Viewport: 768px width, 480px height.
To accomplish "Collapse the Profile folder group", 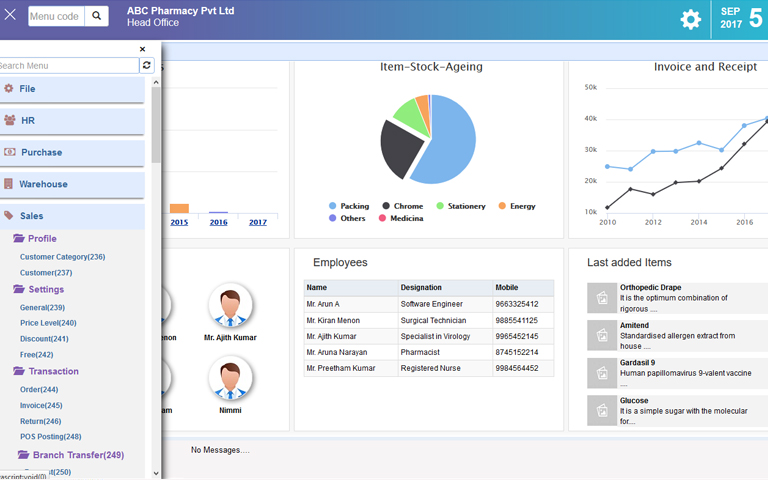I will click(x=42, y=239).
